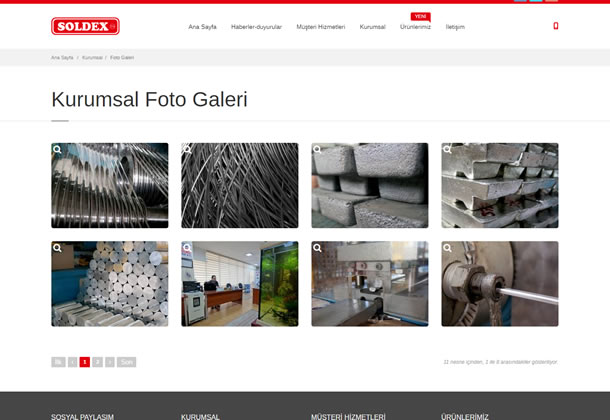Click the Kurumsal Foto Galeri title
This screenshot has width=610, height=420.
(149, 99)
